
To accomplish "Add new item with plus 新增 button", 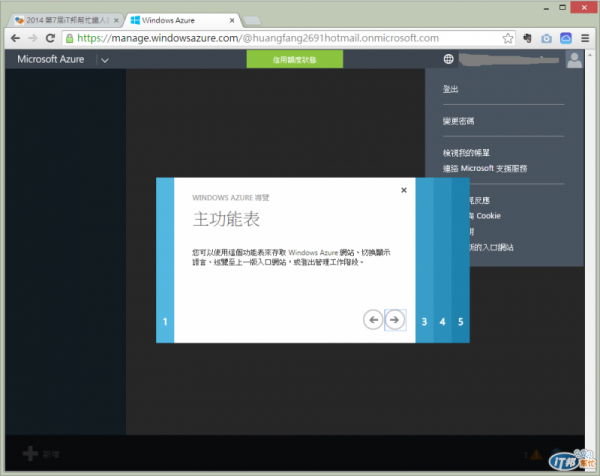I will [x=41, y=454].
